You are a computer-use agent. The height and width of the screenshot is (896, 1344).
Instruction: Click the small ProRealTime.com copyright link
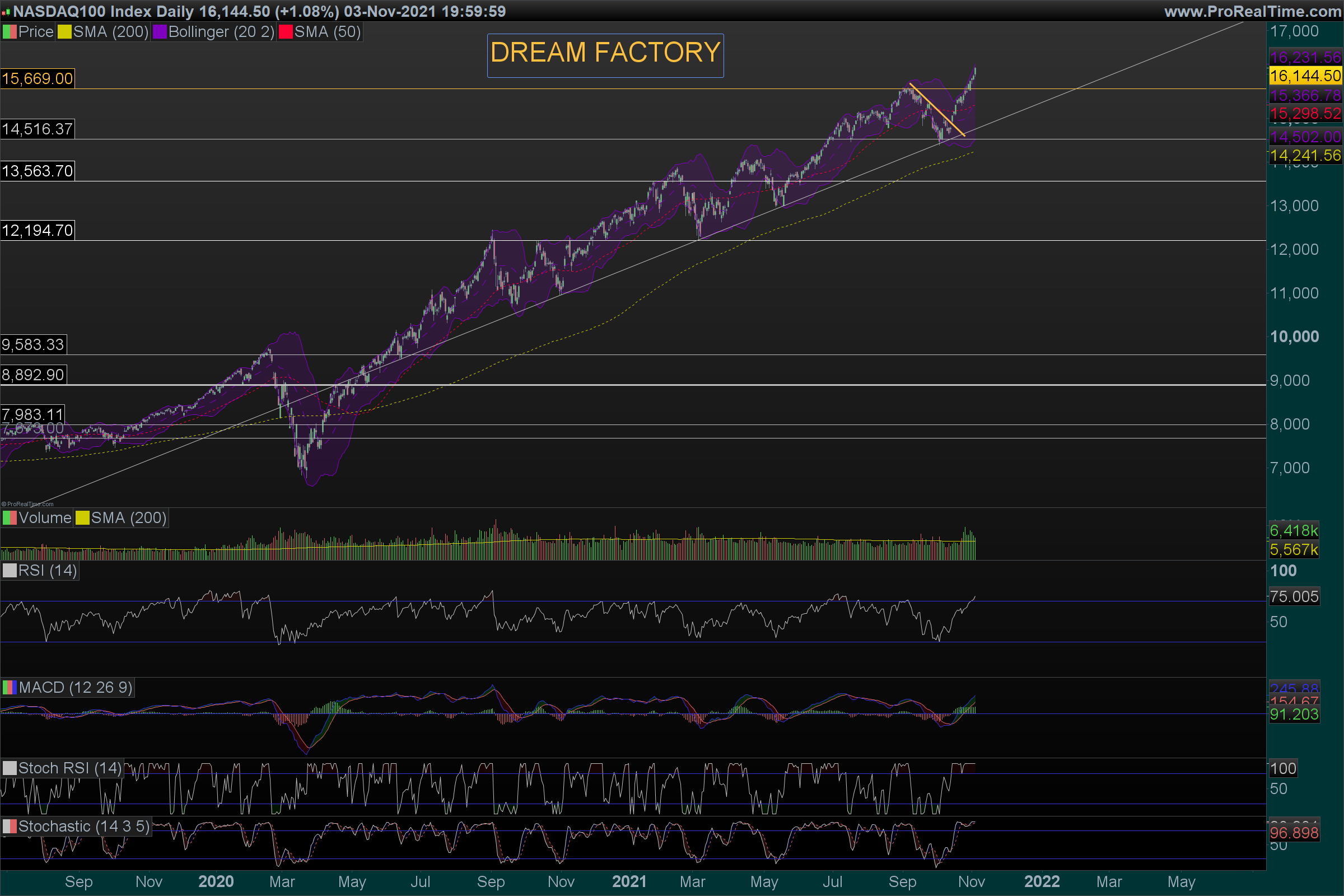tap(27, 504)
